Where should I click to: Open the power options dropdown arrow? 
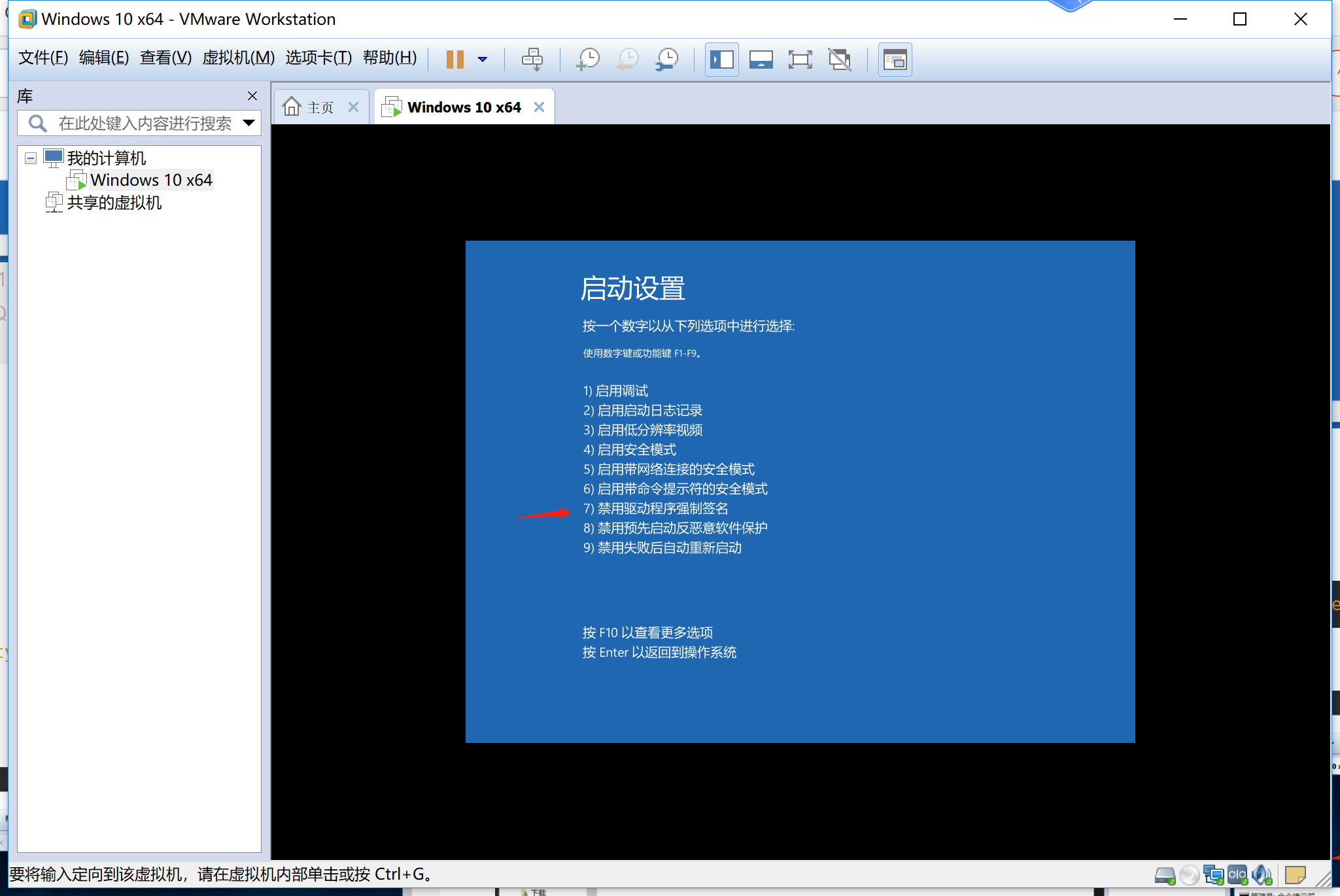(x=483, y=60)
